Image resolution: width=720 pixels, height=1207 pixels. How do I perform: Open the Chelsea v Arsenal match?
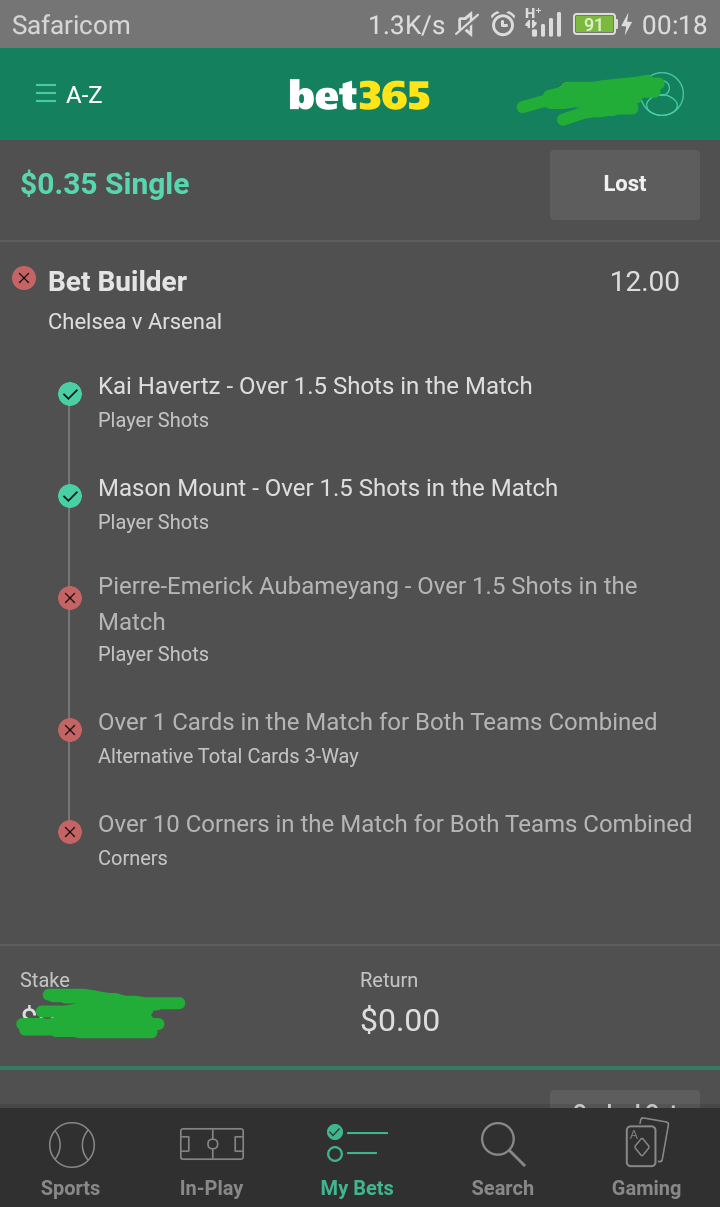(x=135, y=322)
